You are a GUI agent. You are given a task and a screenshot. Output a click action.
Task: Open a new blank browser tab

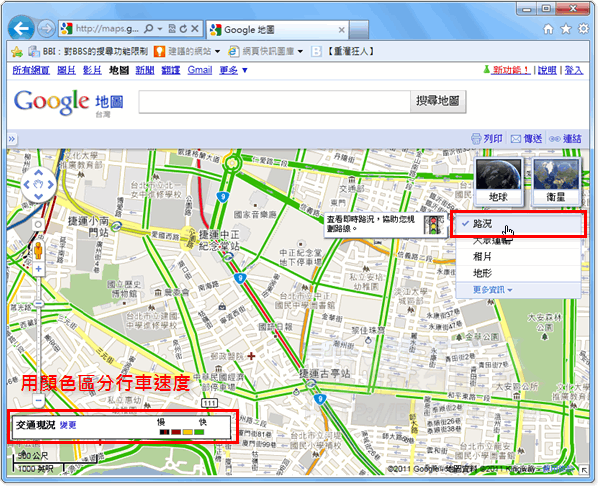point(359,30)
